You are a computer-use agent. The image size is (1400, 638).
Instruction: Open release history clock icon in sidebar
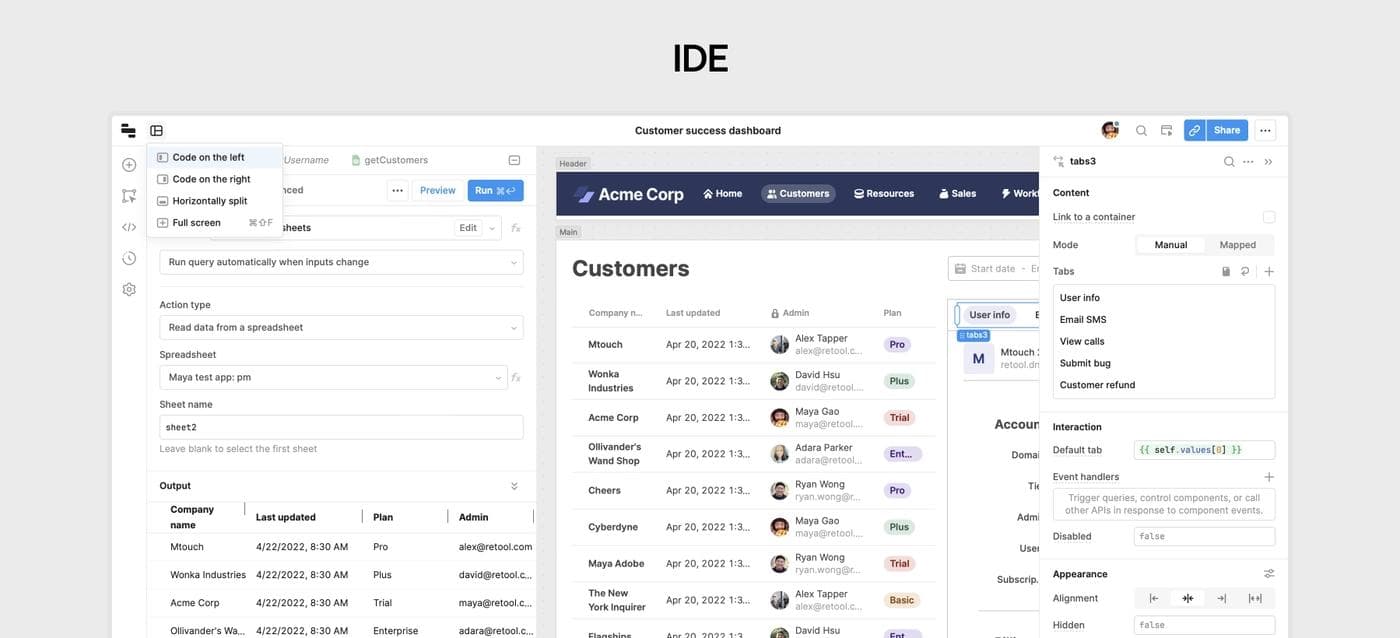coord(129,258)
